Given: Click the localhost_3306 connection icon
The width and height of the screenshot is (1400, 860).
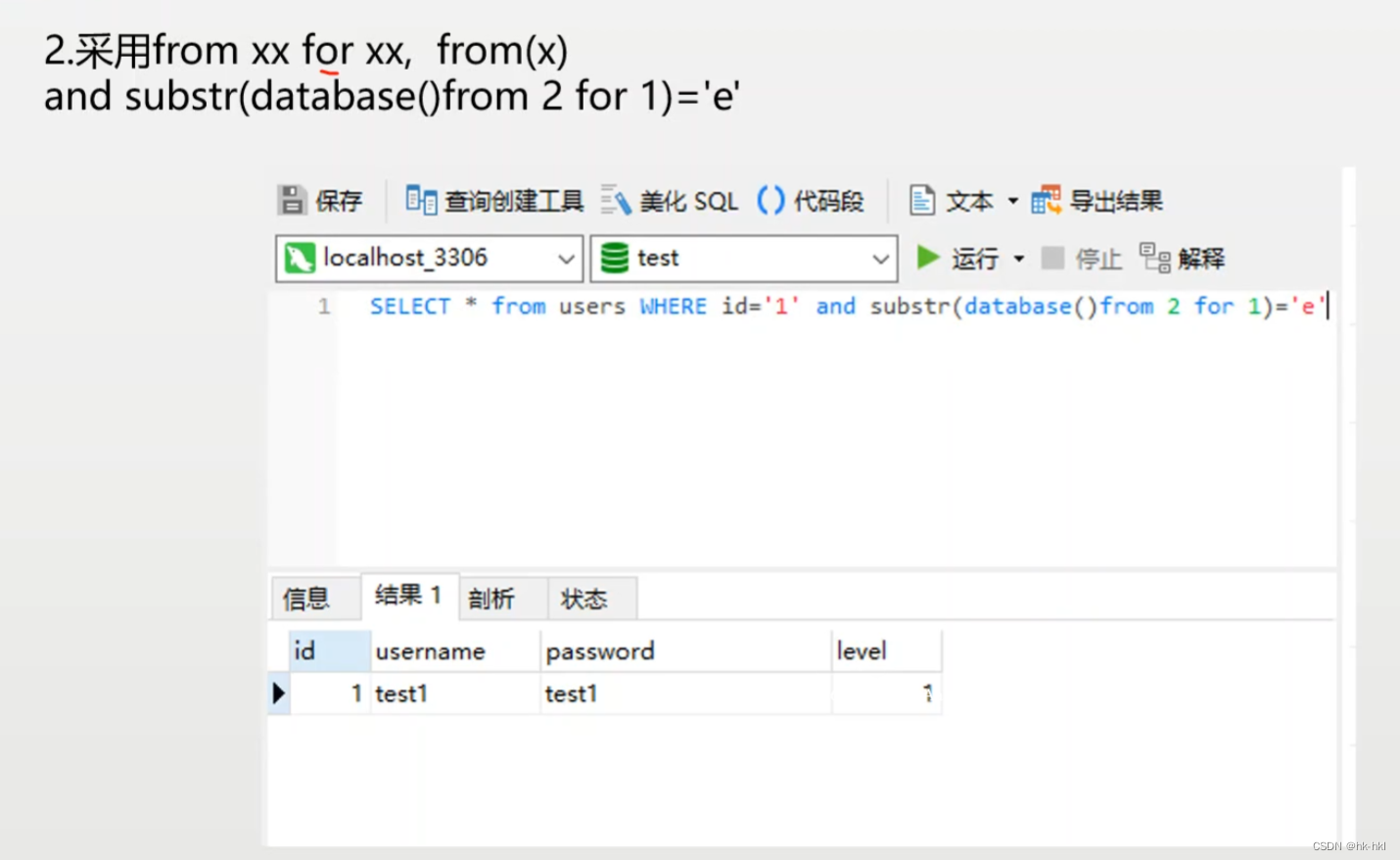Looking at the screenshot, I should [x=300, y=259].
